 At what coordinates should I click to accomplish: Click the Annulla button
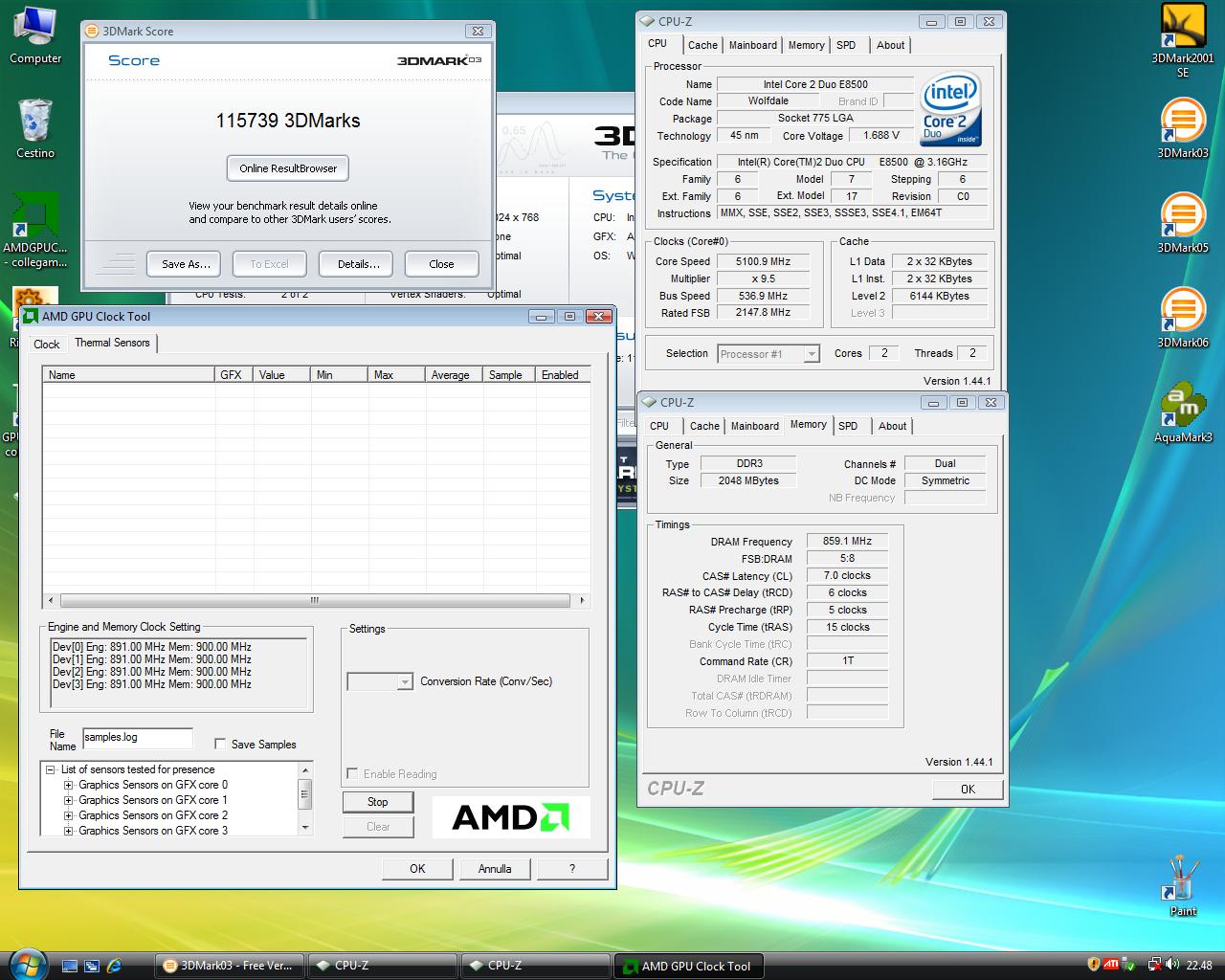pyautogui.click(x=495, y=869)
